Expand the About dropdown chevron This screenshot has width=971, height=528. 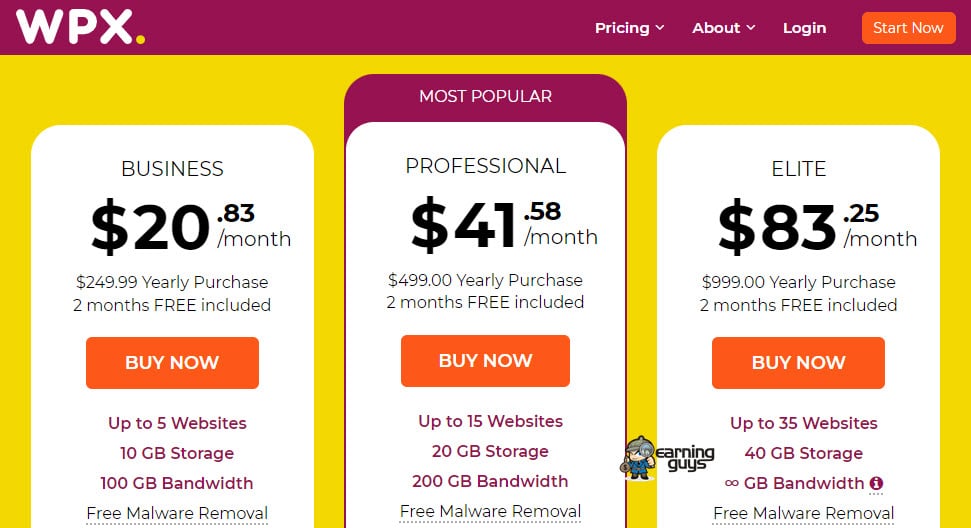coord(751,28)
